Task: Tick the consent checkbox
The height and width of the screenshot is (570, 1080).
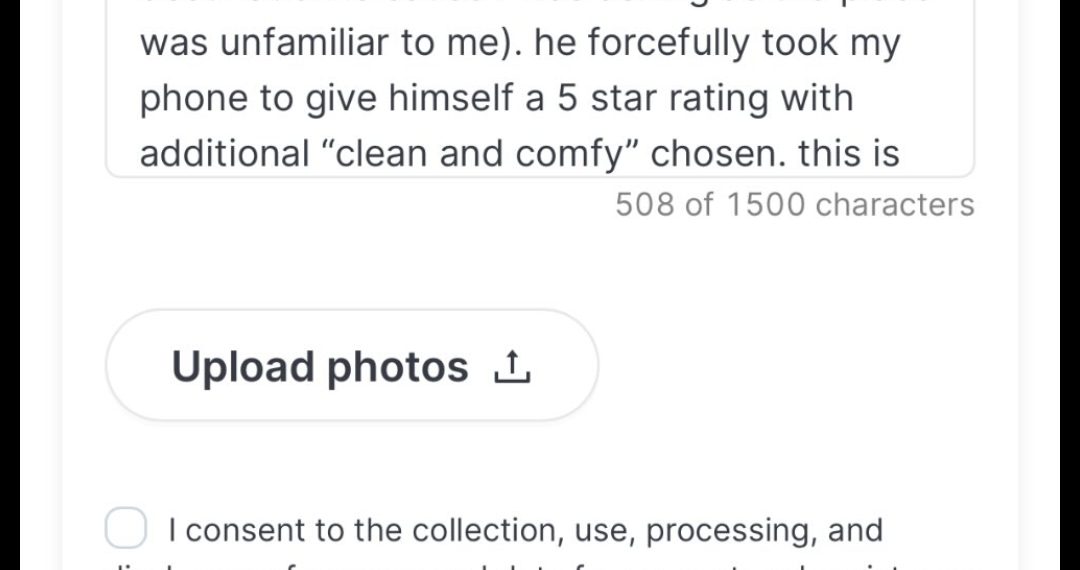Action: pyautogui.click(x=126, y=529)
